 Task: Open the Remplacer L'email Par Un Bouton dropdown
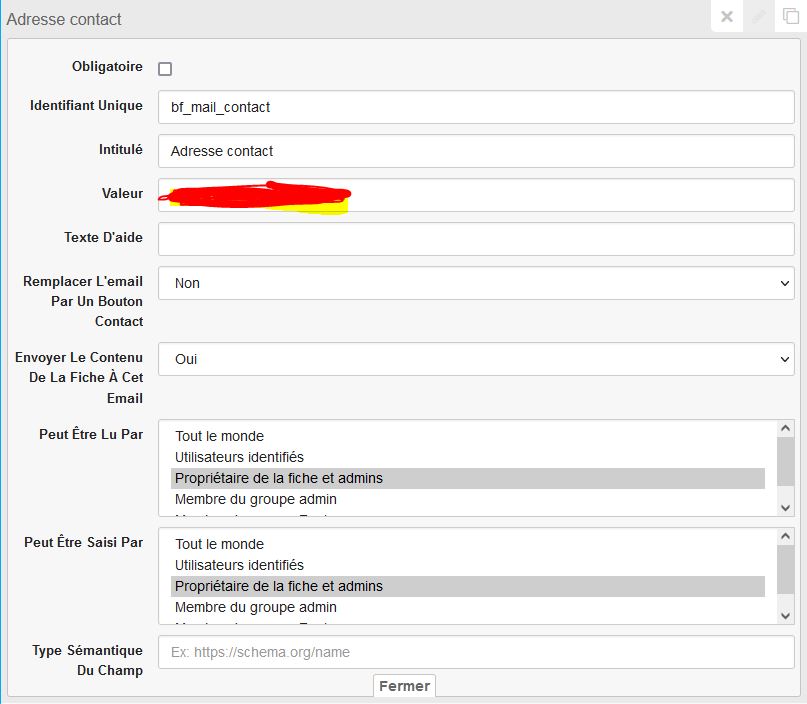tap(476, 283)
